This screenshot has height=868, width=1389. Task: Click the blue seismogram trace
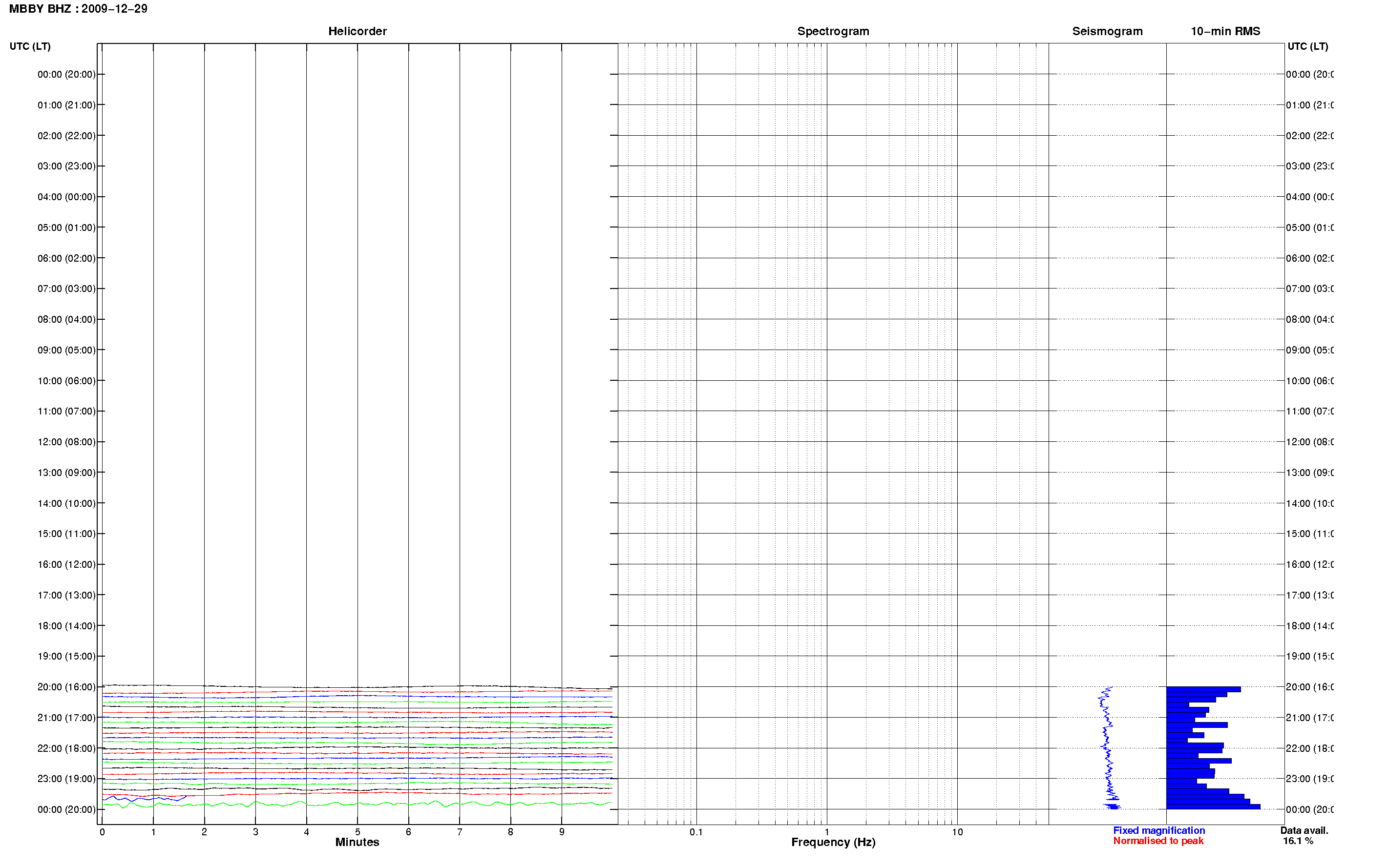pyautogui.click(x=1108, y=748)
